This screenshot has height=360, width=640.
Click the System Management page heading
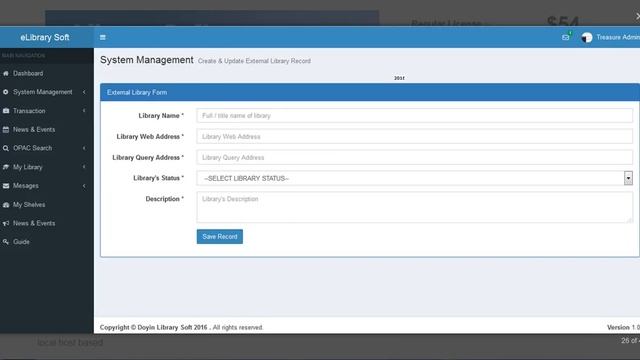147,60
